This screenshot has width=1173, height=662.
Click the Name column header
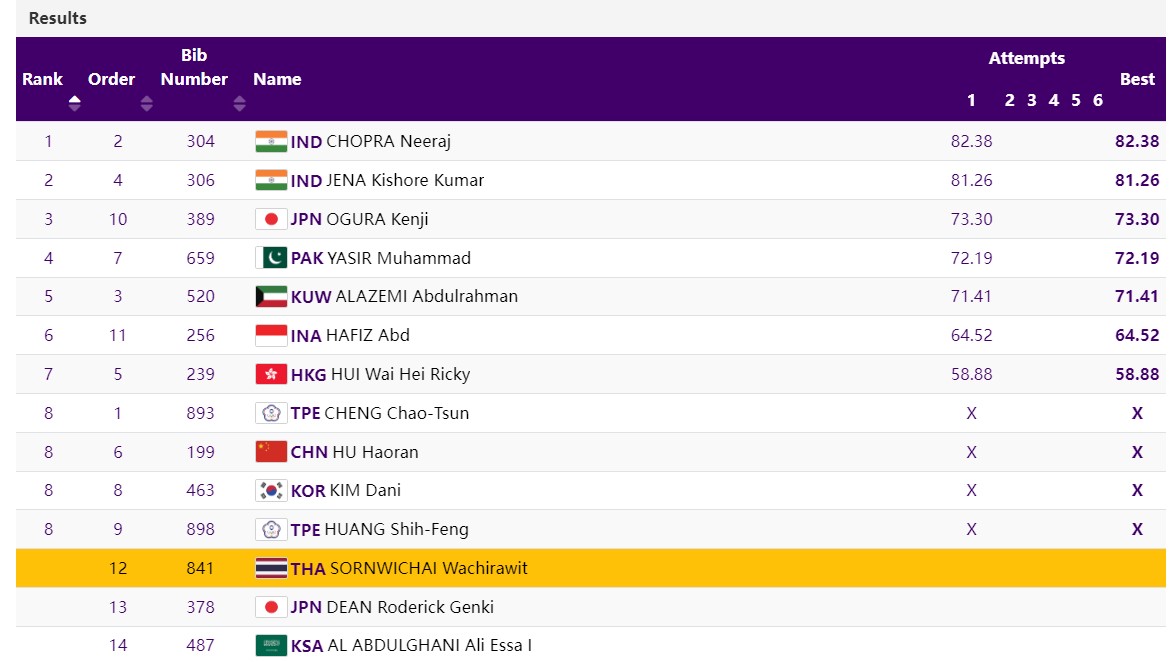click(x=277, y=80)
